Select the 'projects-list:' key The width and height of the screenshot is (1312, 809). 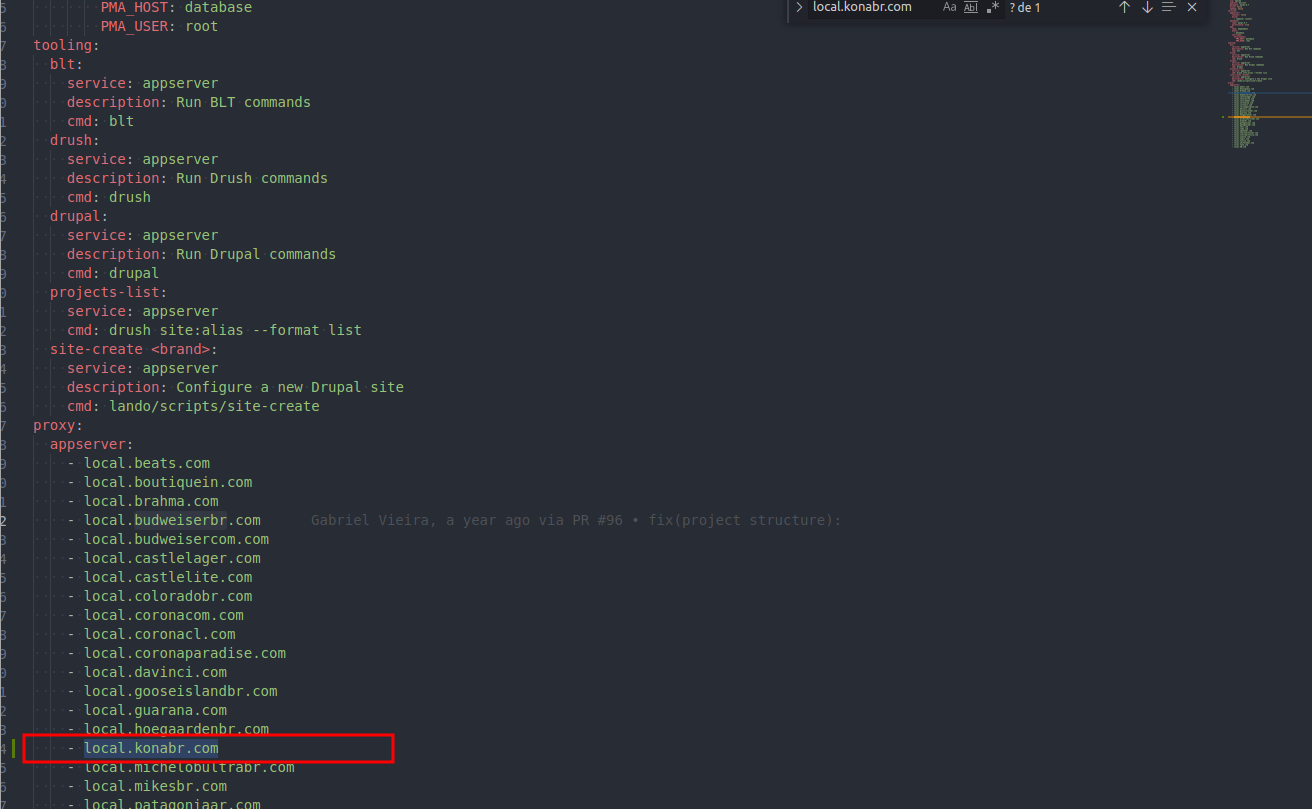pyautogui.click(x=109, y=292)
